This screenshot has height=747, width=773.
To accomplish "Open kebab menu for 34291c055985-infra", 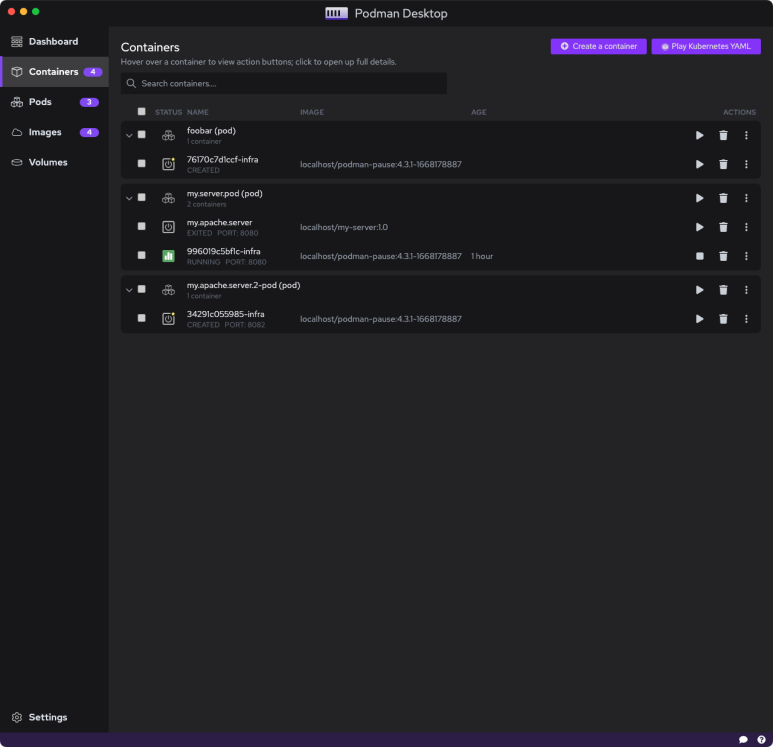I will [746, 319].
